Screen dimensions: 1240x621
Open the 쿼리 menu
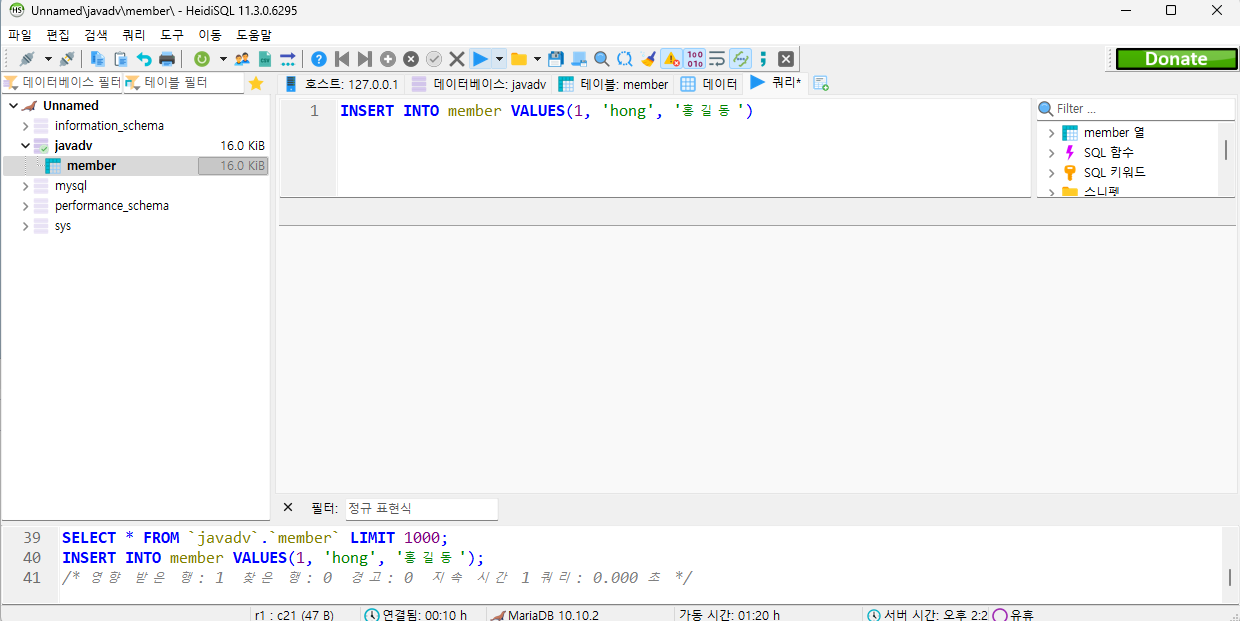point(134,34)
